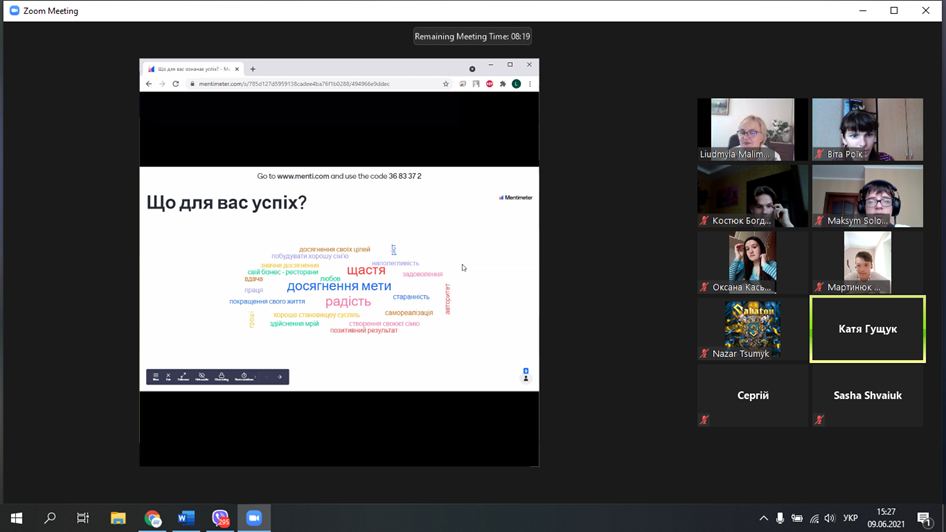Toggle the system volume speaker icon
The width and height of the screenshot is (946, 532).
pos(829,518)
